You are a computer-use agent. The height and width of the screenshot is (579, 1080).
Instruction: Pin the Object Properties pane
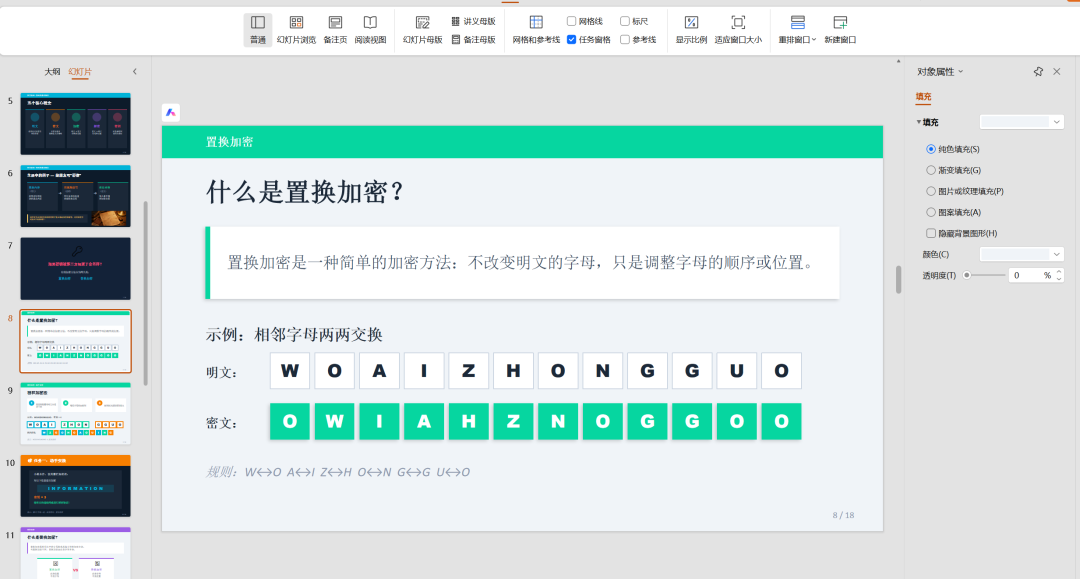pos(1038,72)
